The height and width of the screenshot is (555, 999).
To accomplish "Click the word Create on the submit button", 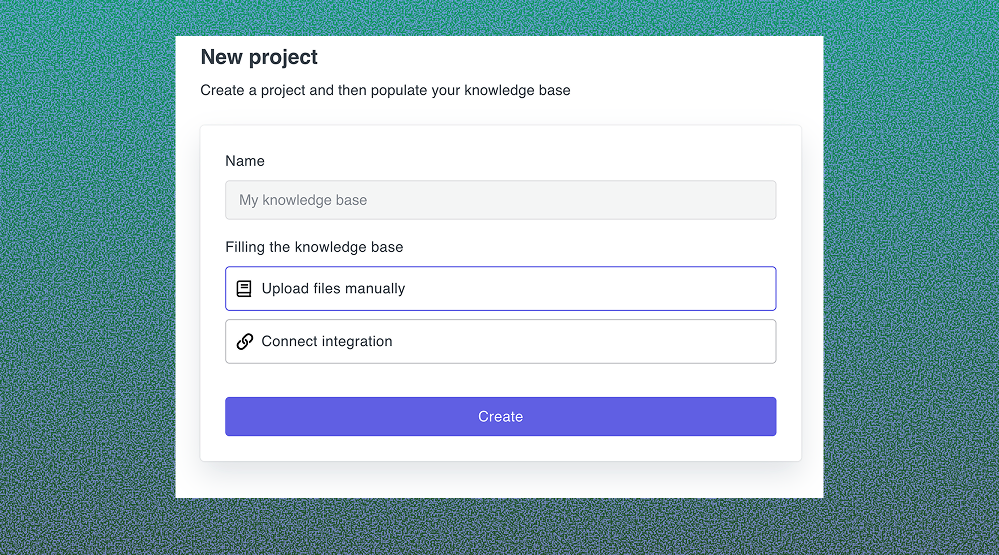I will pyautogui.click(x=500, y=417).
